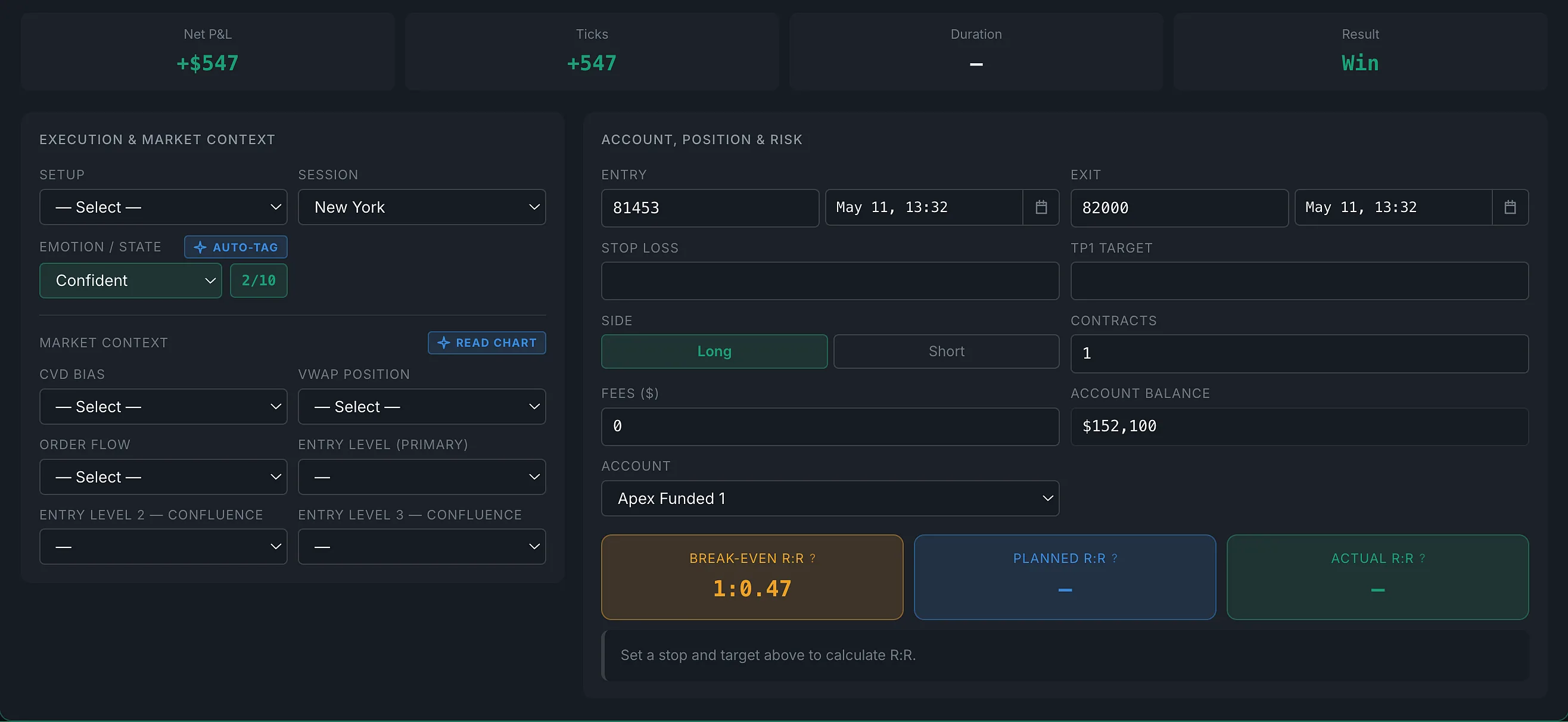Click the exit date field May 11, 13:32

pyautogui.click(x=1393, y=207)
